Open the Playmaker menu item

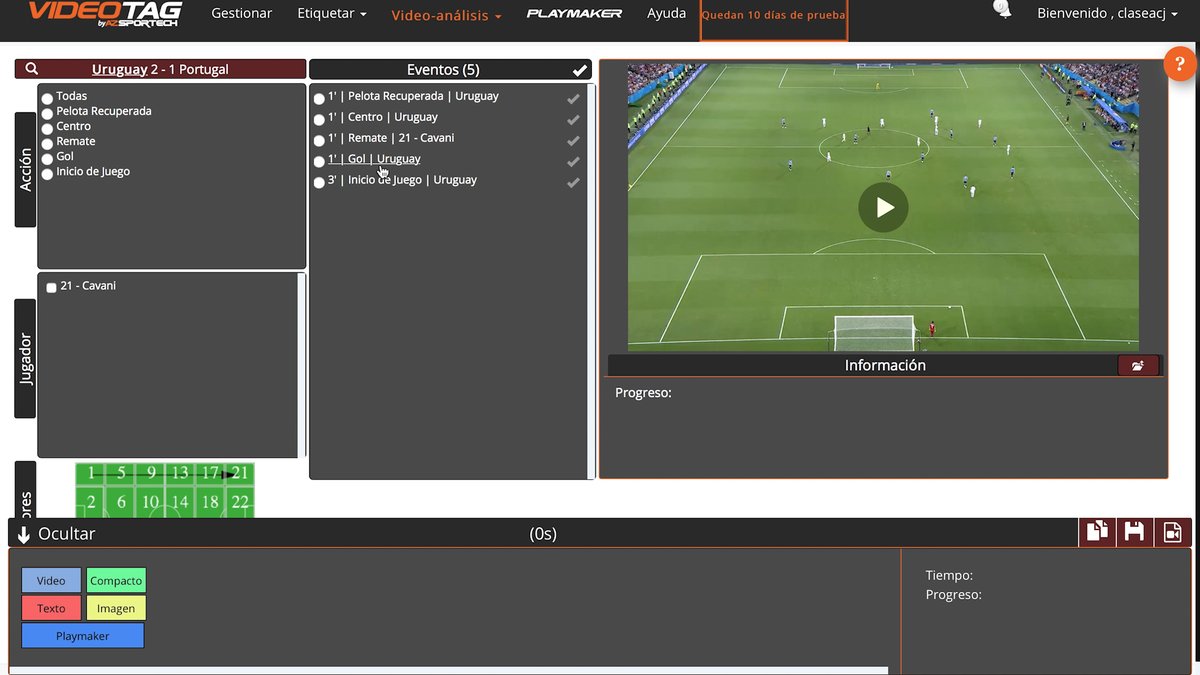click(574, 14)
